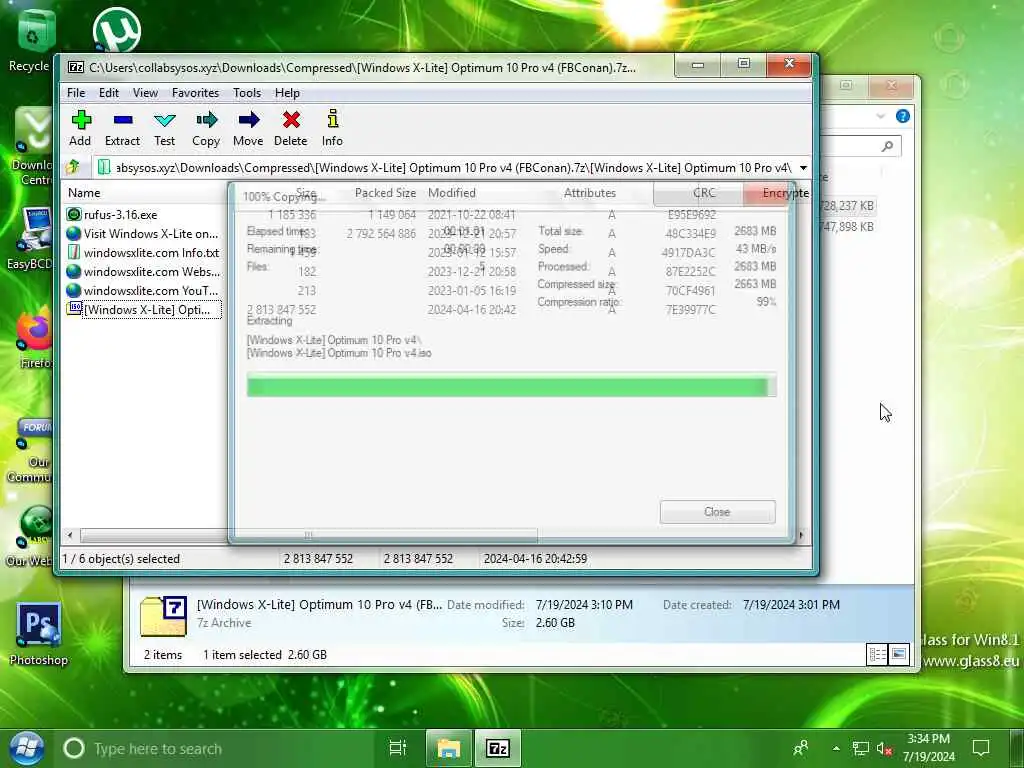
Task: Sort by the Attributes column header
Action: coord(590,193)
